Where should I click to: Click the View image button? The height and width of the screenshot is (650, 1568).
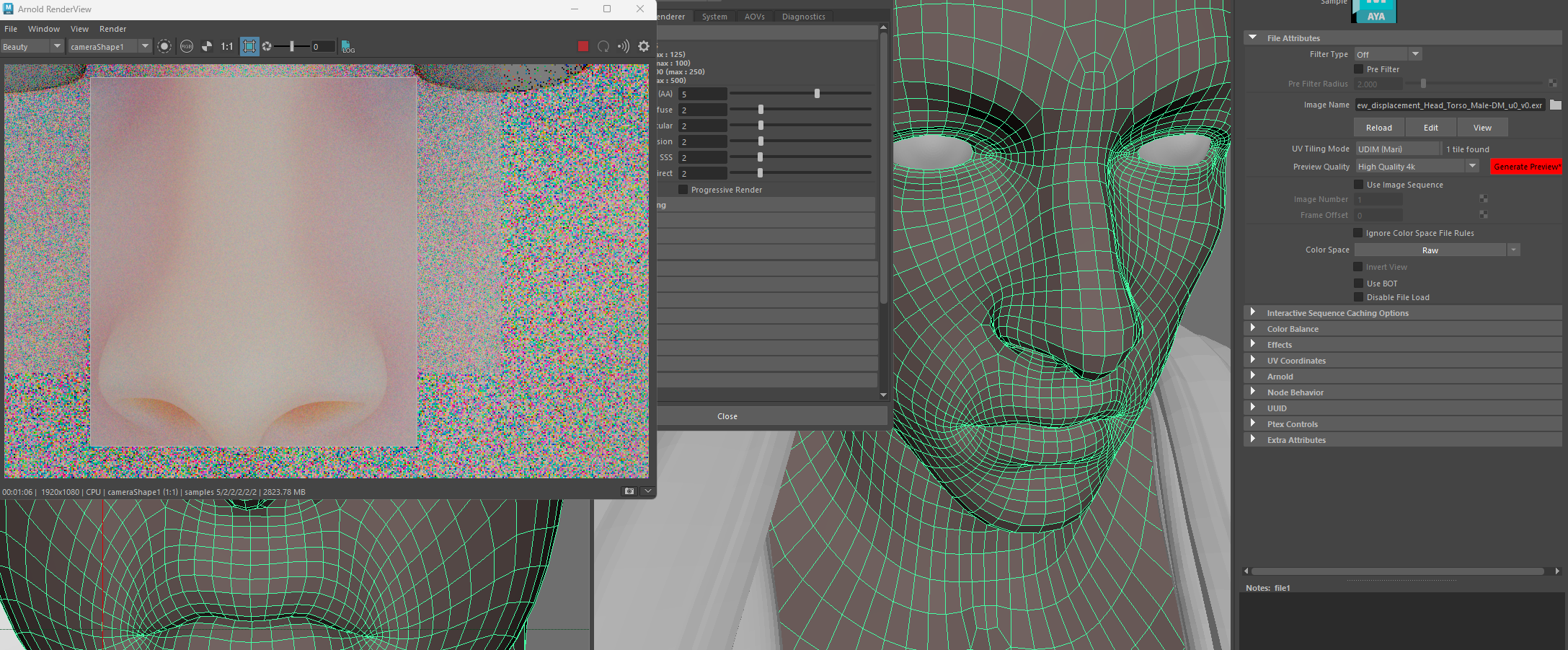1482,128
